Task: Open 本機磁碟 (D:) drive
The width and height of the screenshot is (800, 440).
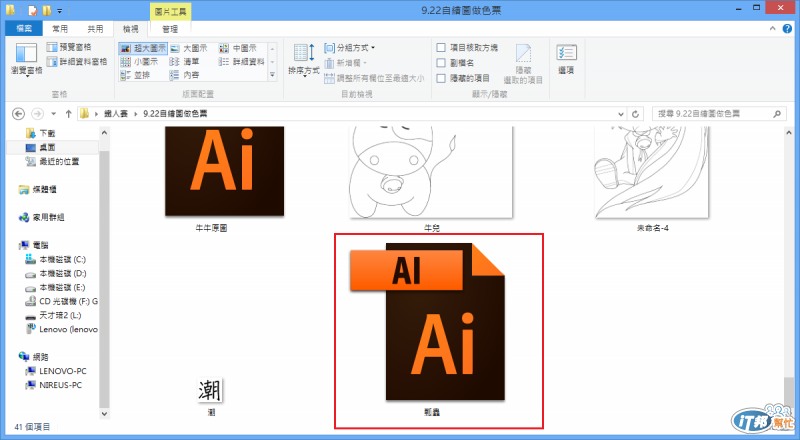Action: (55, 273)
